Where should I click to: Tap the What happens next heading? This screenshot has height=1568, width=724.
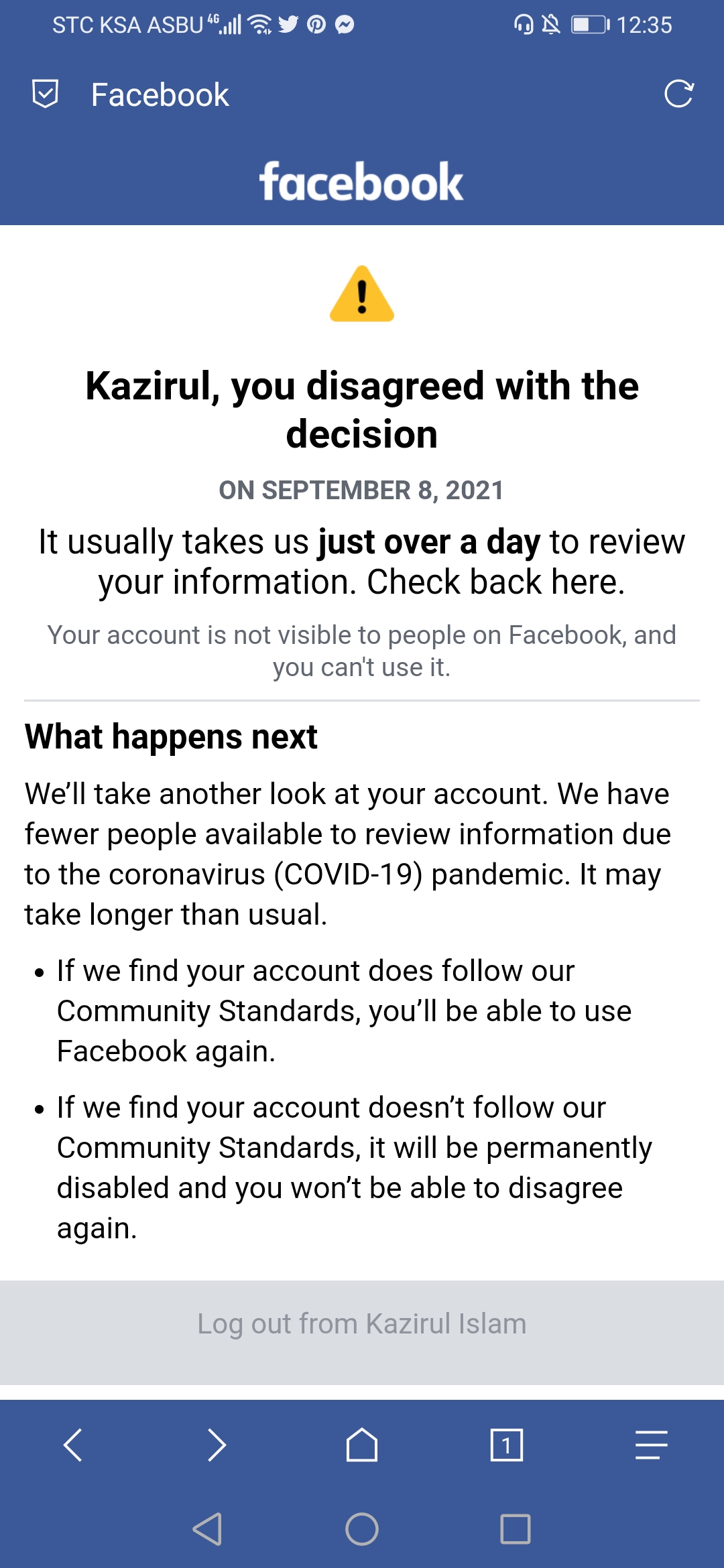click(x=170, y=736)
